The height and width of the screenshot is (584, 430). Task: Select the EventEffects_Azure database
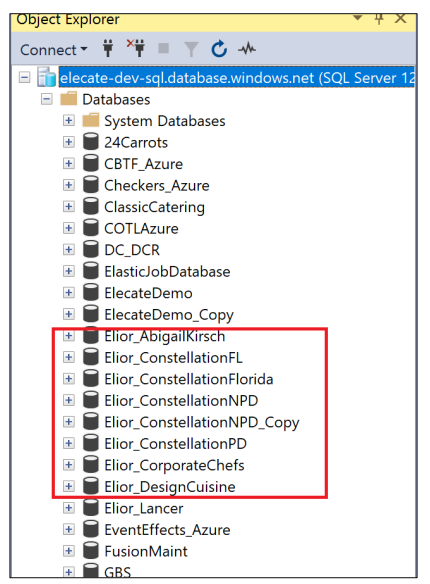pos(167,530)
